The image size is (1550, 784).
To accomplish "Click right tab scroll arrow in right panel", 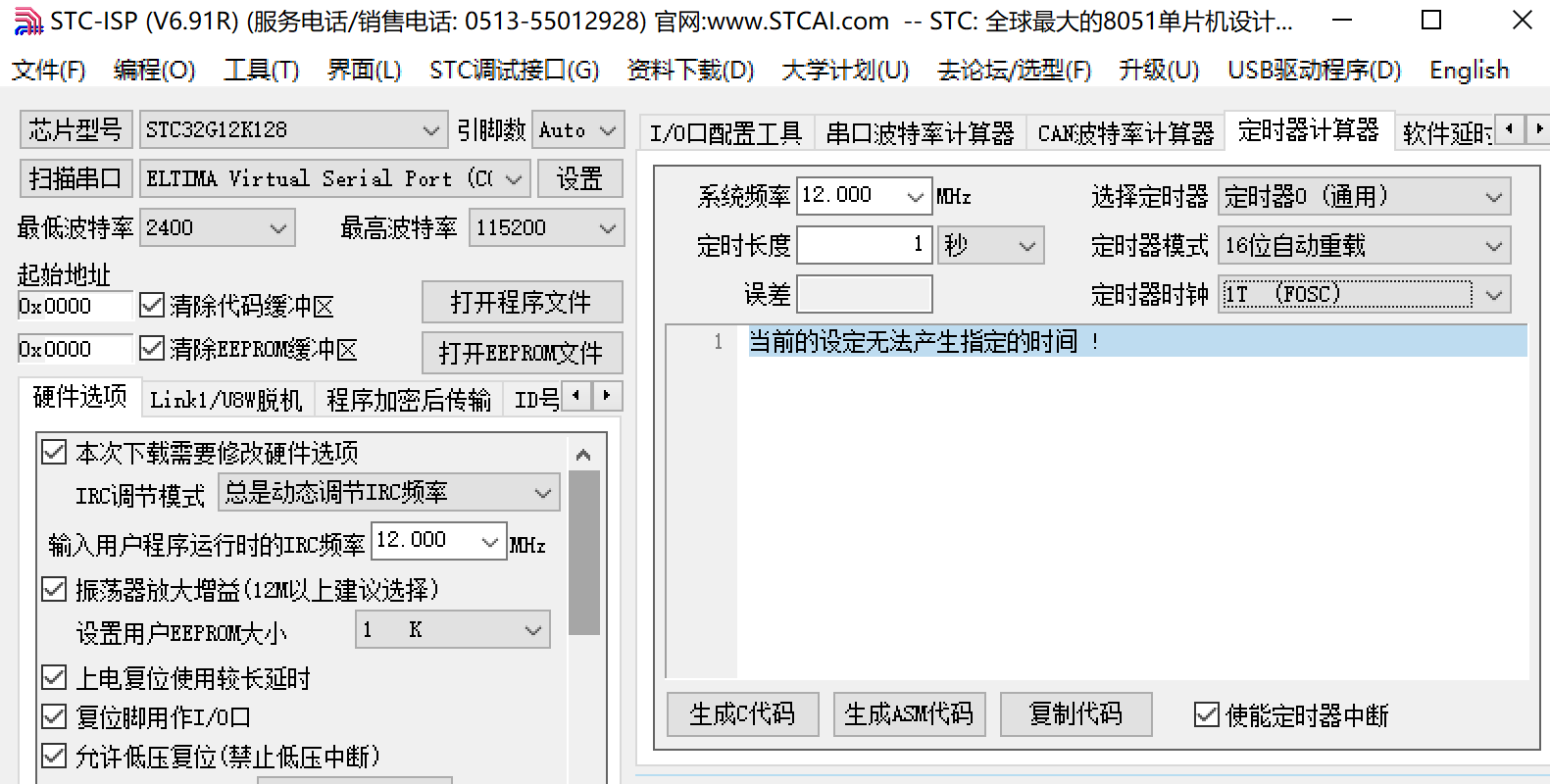I will pos(1539,128).
